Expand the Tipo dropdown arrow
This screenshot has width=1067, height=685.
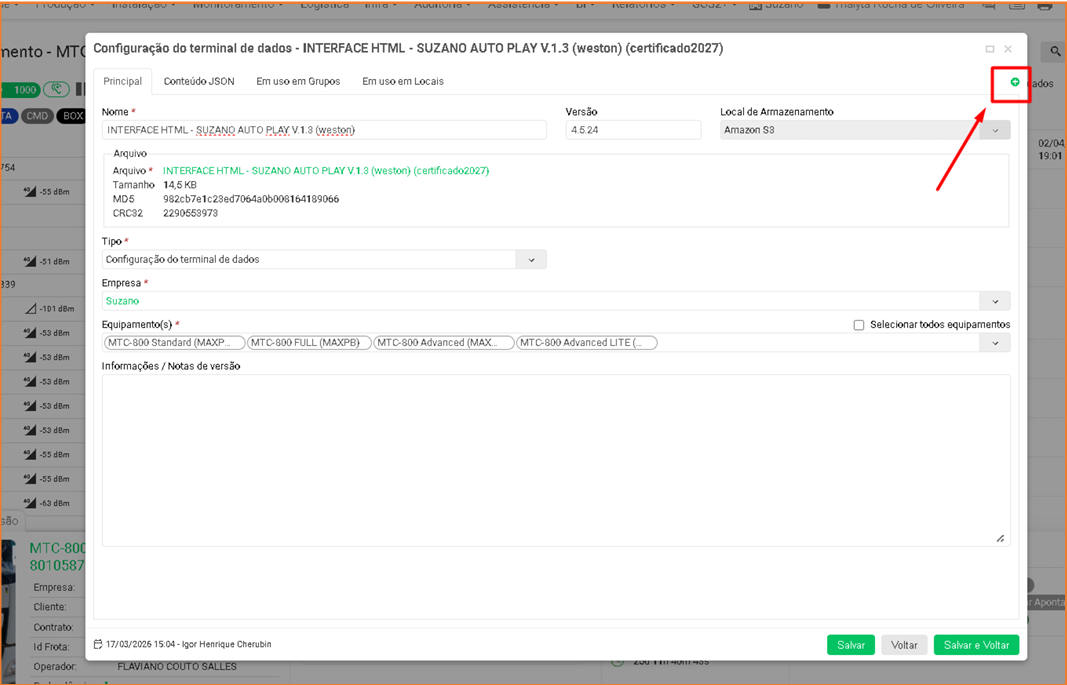click(x=531, y=260)
